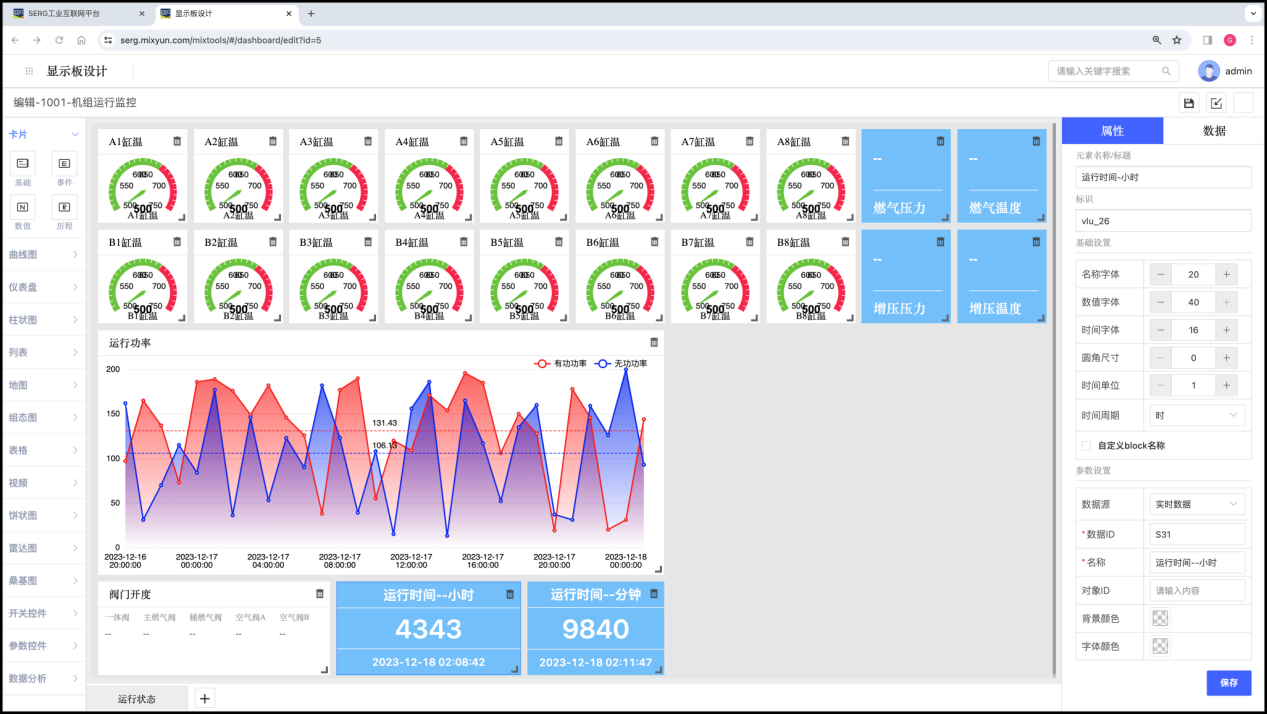1267x714 pixels.
Task: Open the 背景颜色 color swatch
Action: point(1160,618)
